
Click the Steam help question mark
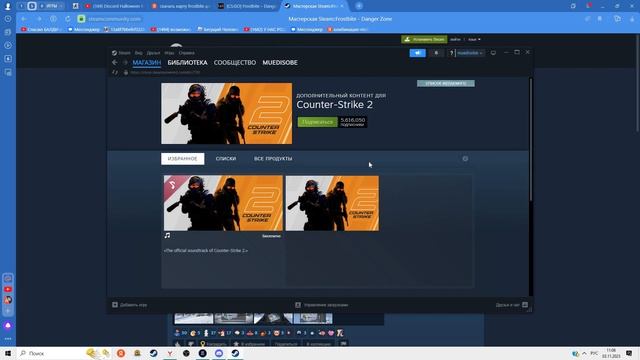(451, 53)
